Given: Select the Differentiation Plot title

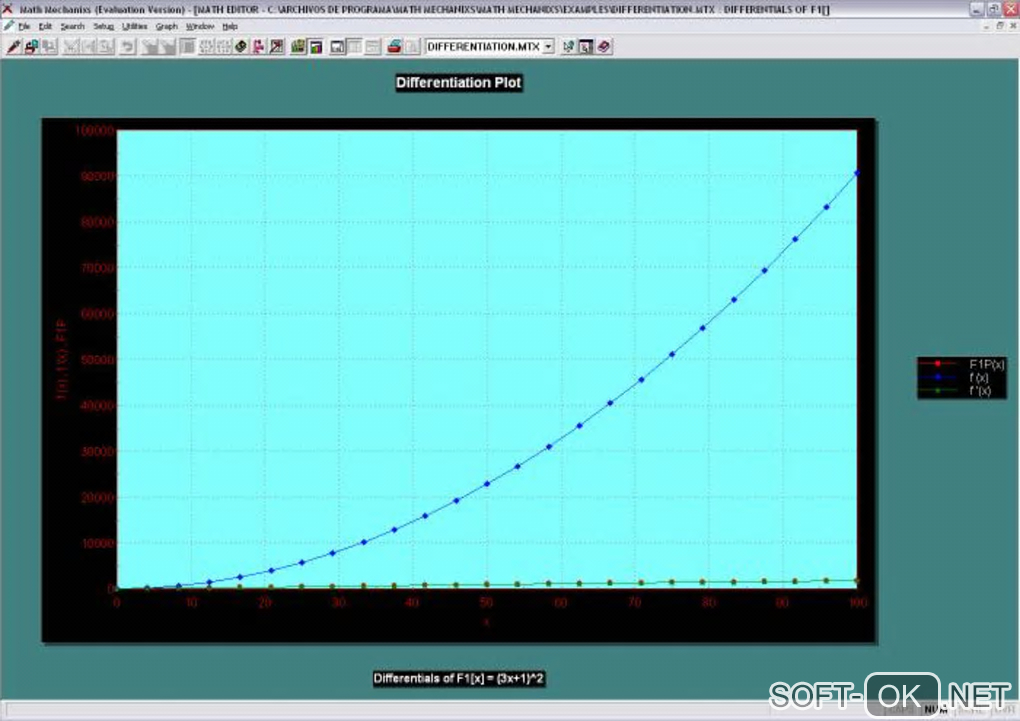Looking at the screenshot, I should pyautogui.click(x=459, y=83).
